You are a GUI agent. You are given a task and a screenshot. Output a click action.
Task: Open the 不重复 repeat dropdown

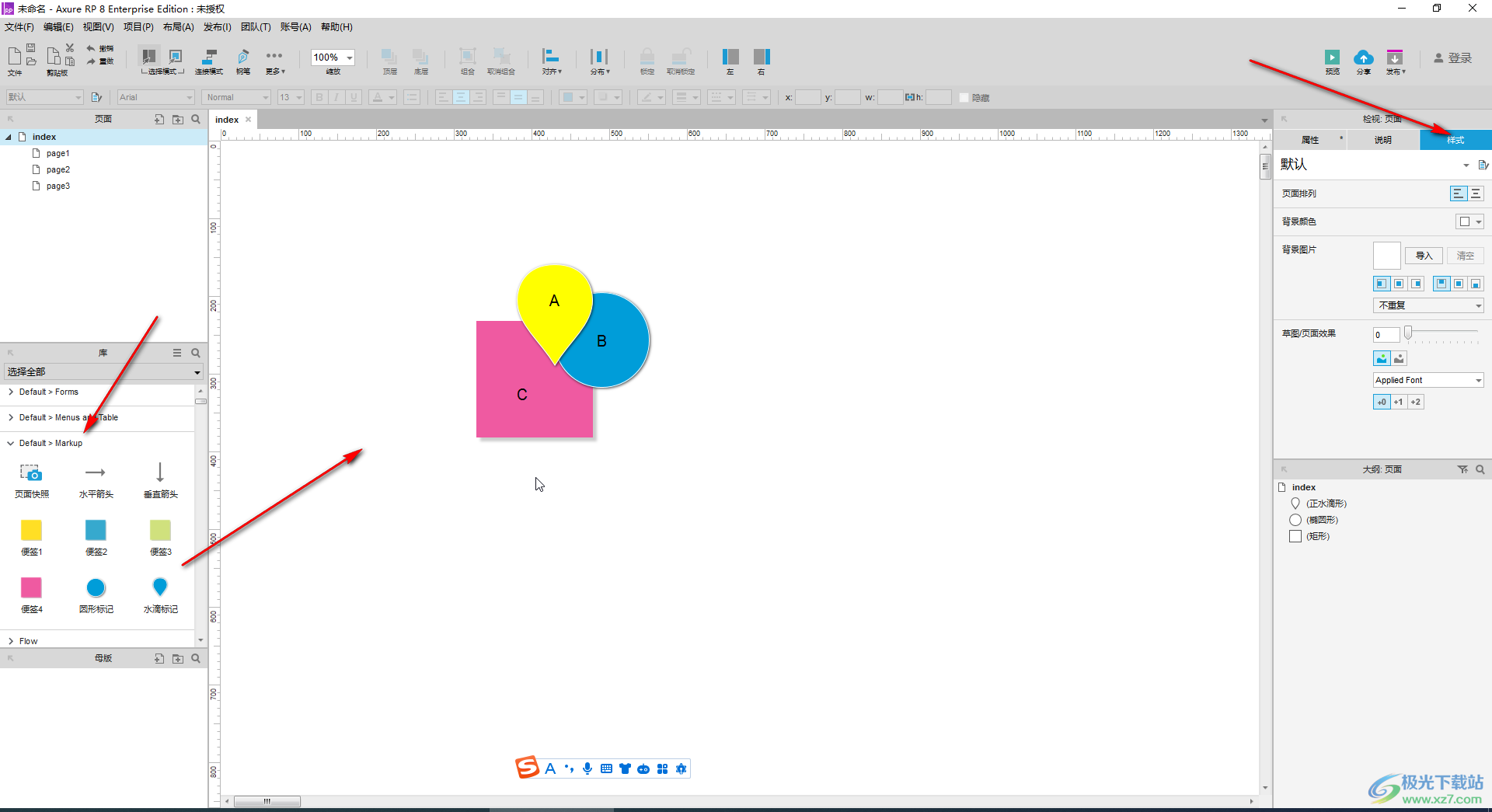click(1428, 305)
